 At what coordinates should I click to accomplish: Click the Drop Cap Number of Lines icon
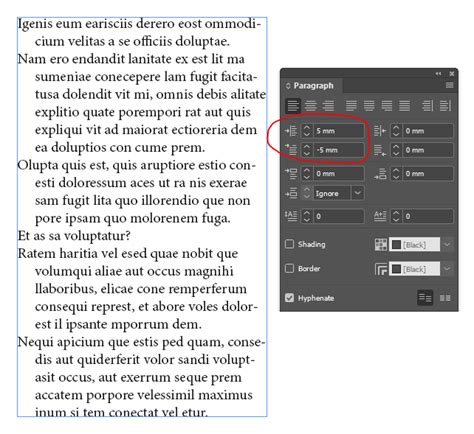click(291, 216)
